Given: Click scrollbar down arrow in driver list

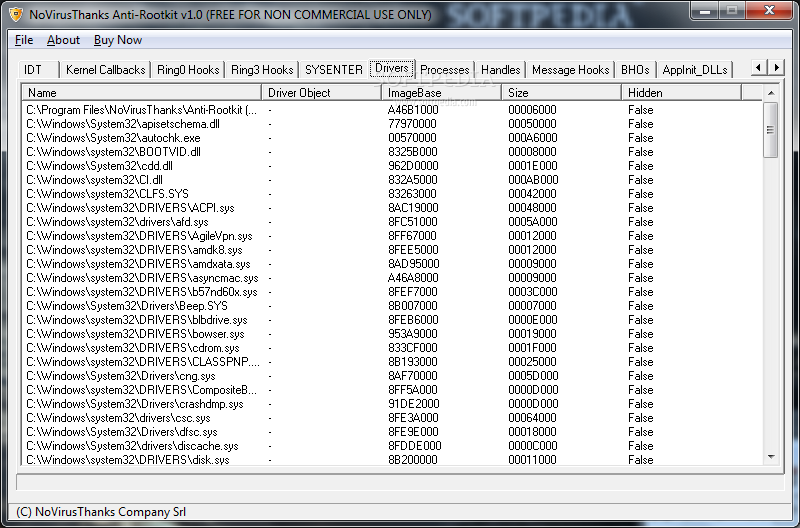Looking at the screenshot, I should (771, 457).
